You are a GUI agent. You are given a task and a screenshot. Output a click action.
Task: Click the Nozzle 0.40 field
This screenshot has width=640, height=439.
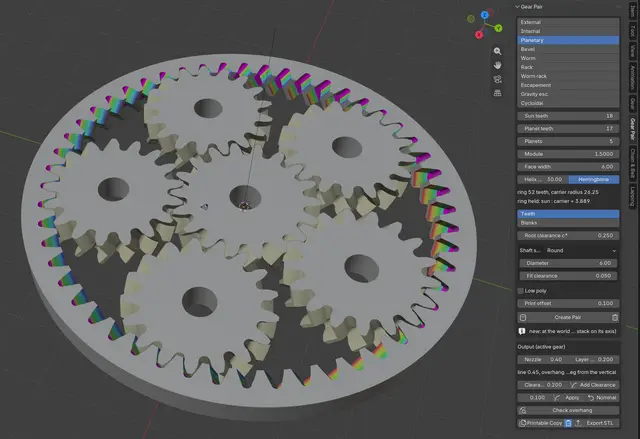coord(542,359)
